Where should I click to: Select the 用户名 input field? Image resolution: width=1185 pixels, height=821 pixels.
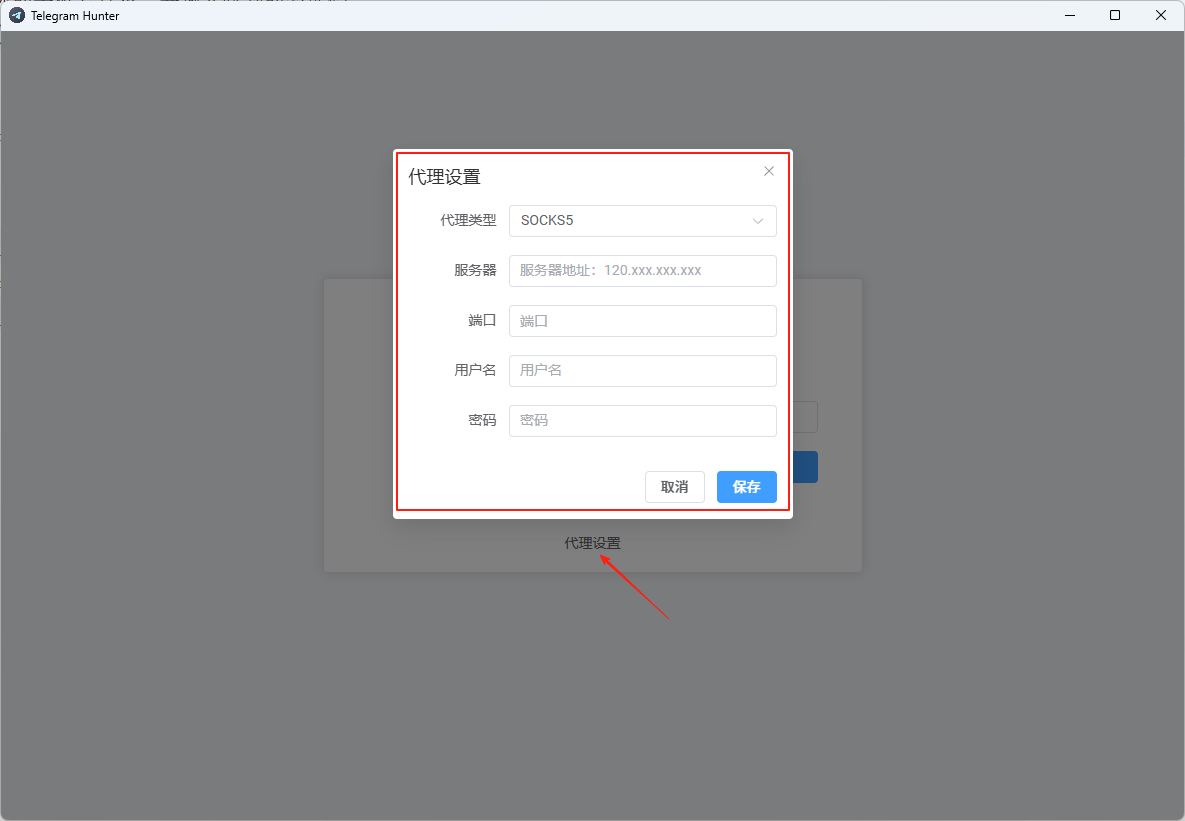coord(642,371)
